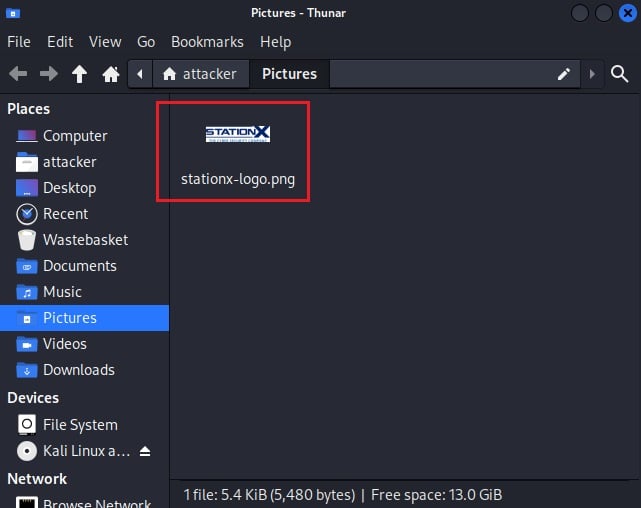Click the Recent clock icon

pos(27,214)
